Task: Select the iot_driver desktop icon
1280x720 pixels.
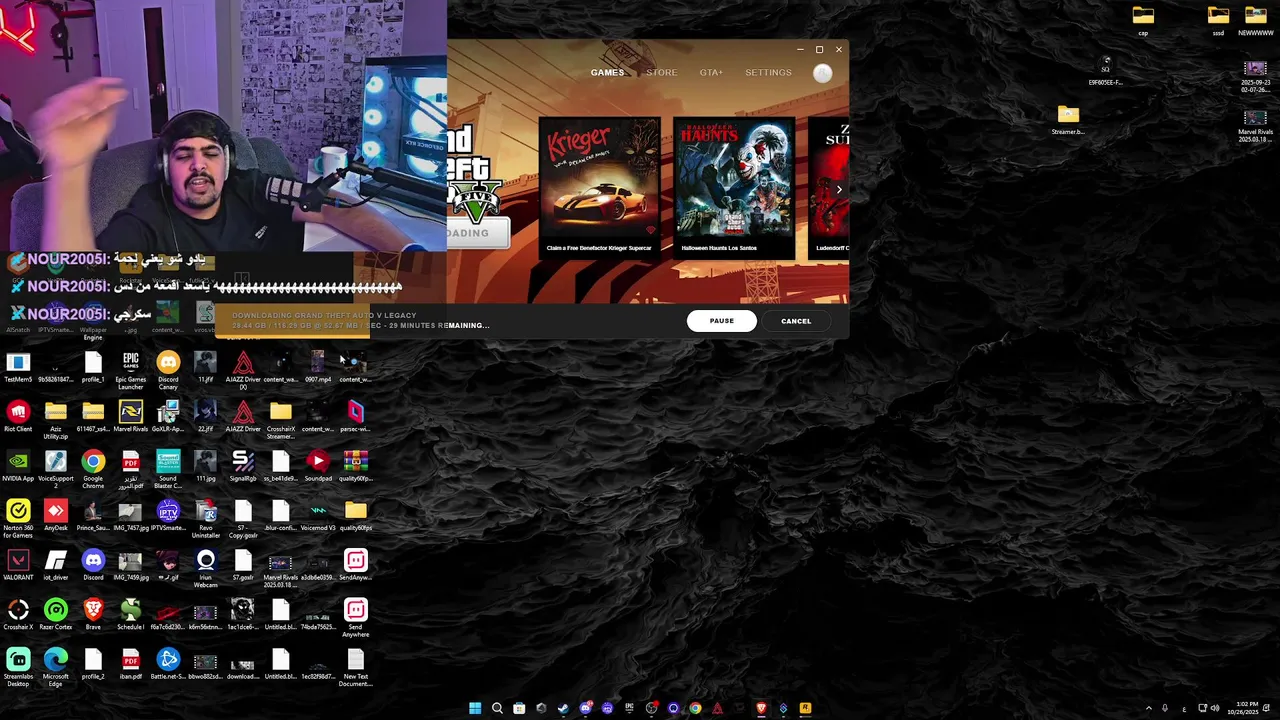Action: 55,565
